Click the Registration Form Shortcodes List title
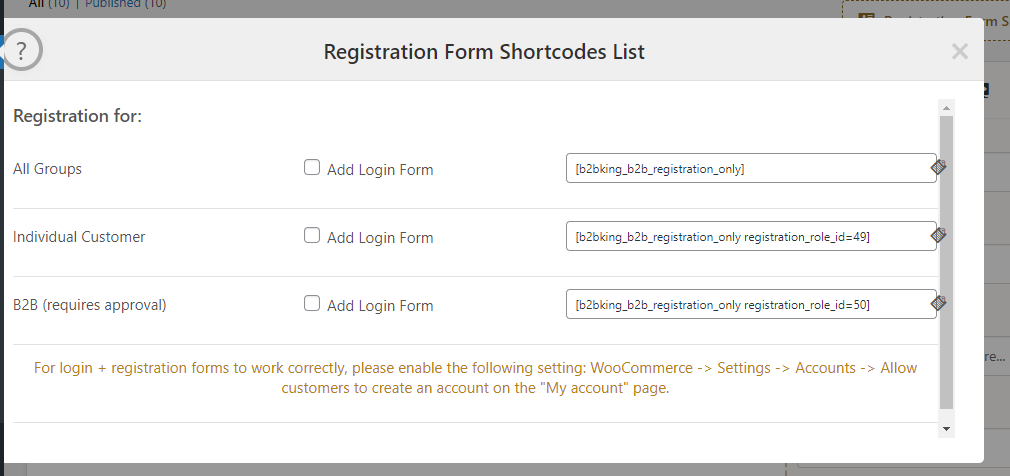1010x476 pixels. pos(484,52)
